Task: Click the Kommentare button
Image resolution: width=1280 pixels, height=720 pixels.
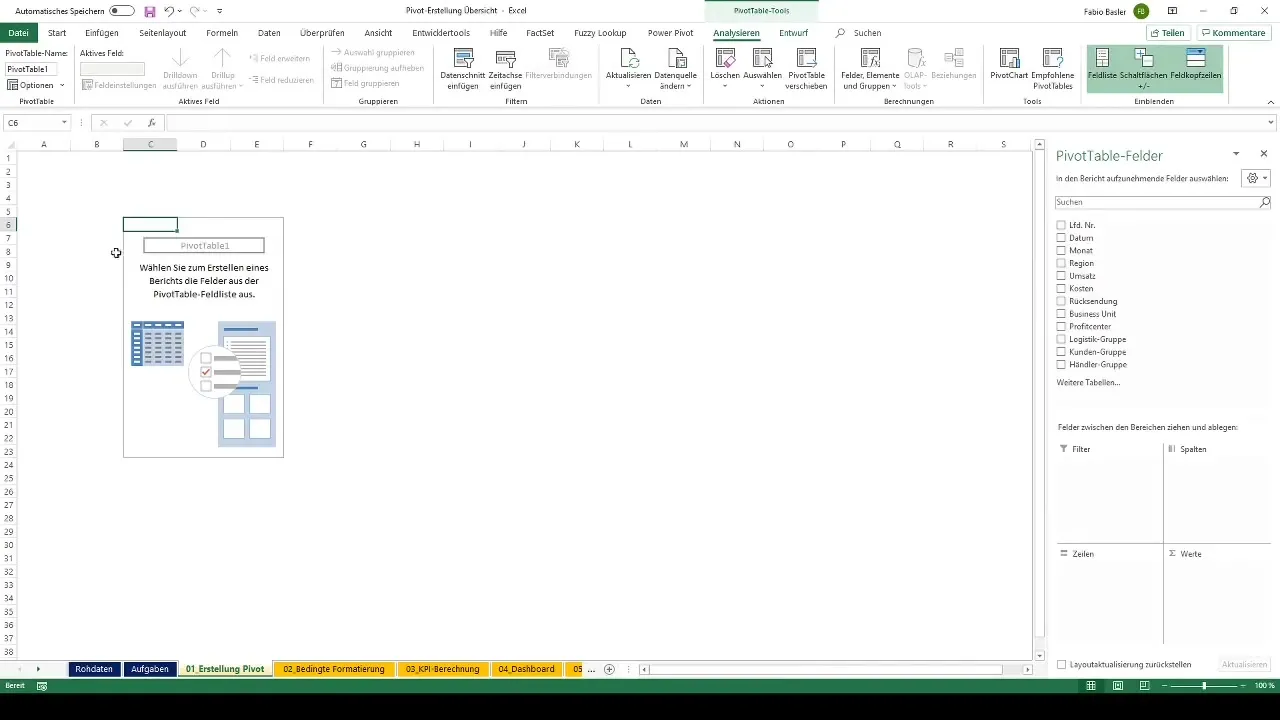Action: (1234, 33)
